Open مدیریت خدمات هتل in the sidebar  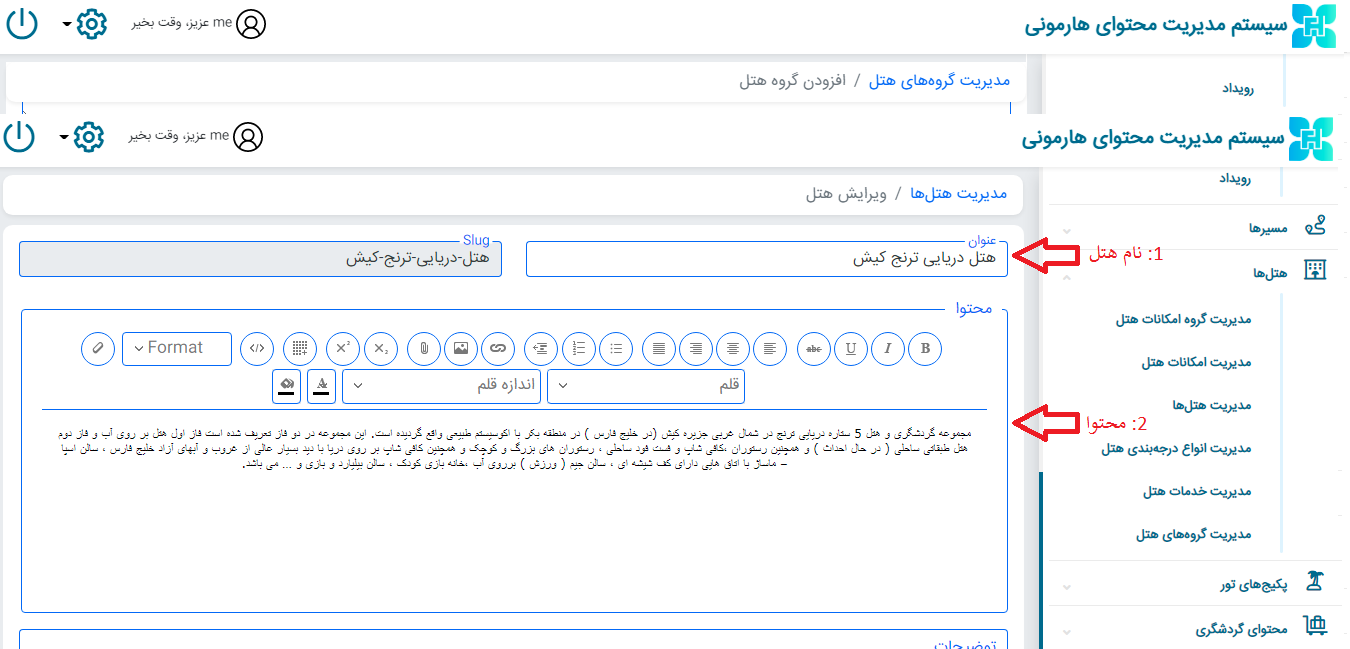pos(1196,491)
